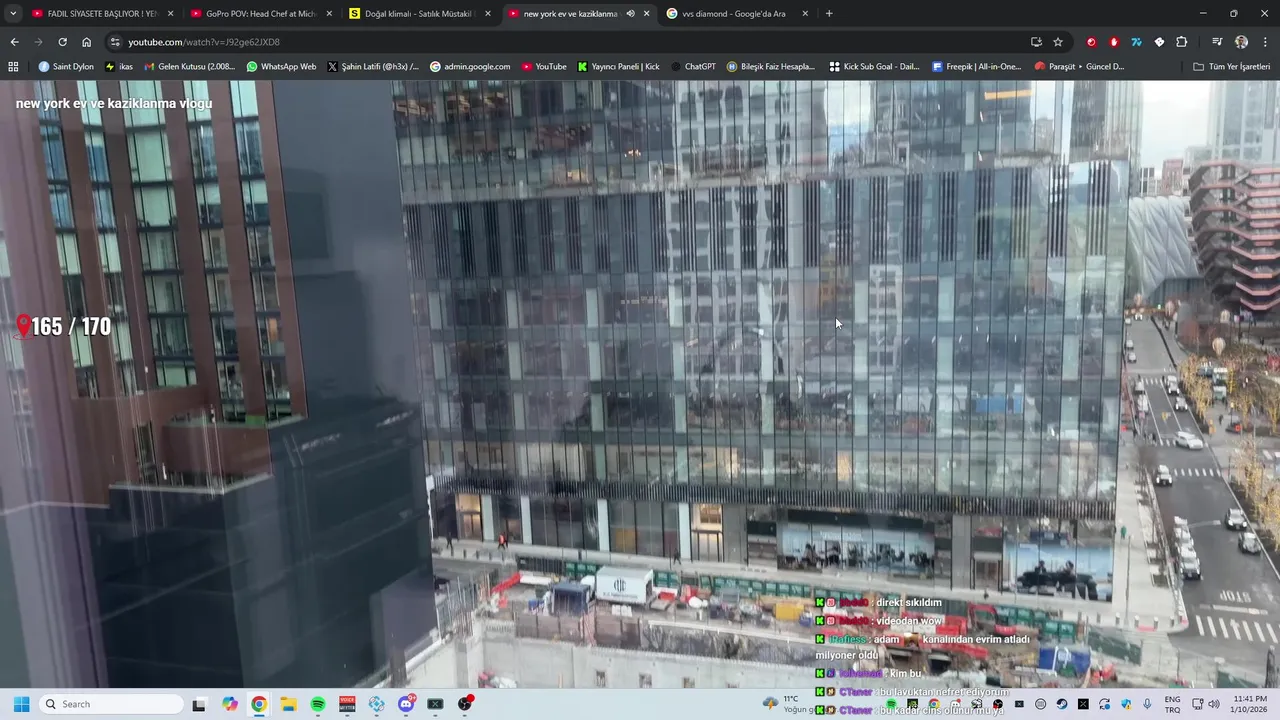Image resolution: width=1280 pixels, height=720 pixels.
Task: Install or cast icon in address bar
Action: [x=1036, y=42]
